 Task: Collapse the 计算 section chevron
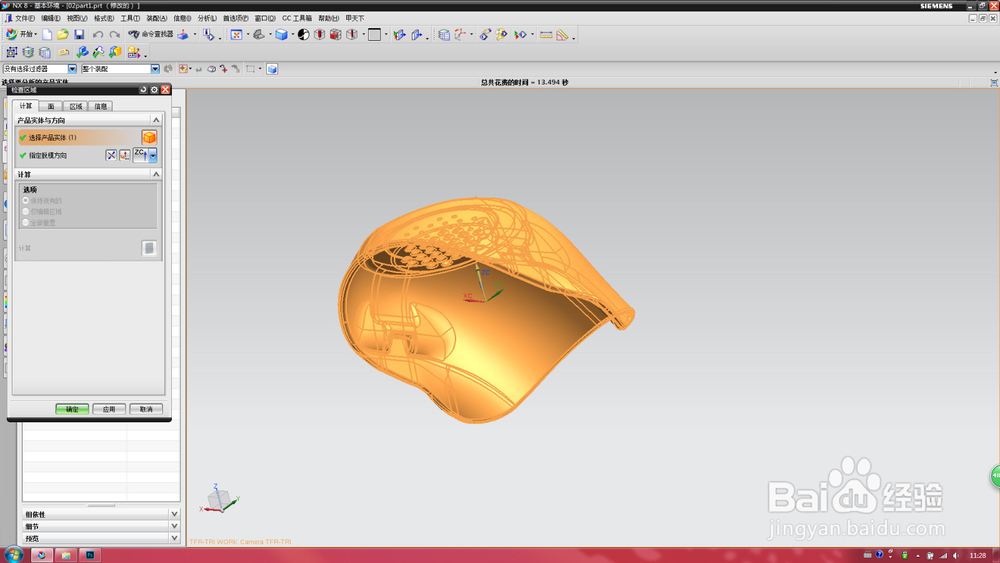(156, 174)
